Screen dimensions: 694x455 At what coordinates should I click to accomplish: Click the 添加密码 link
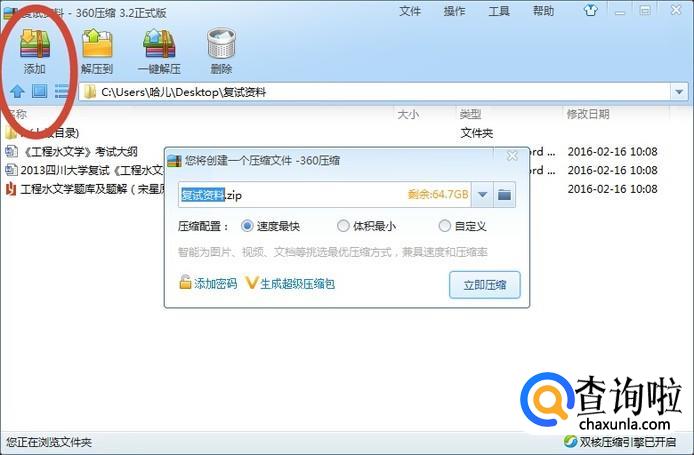[216, 283]
